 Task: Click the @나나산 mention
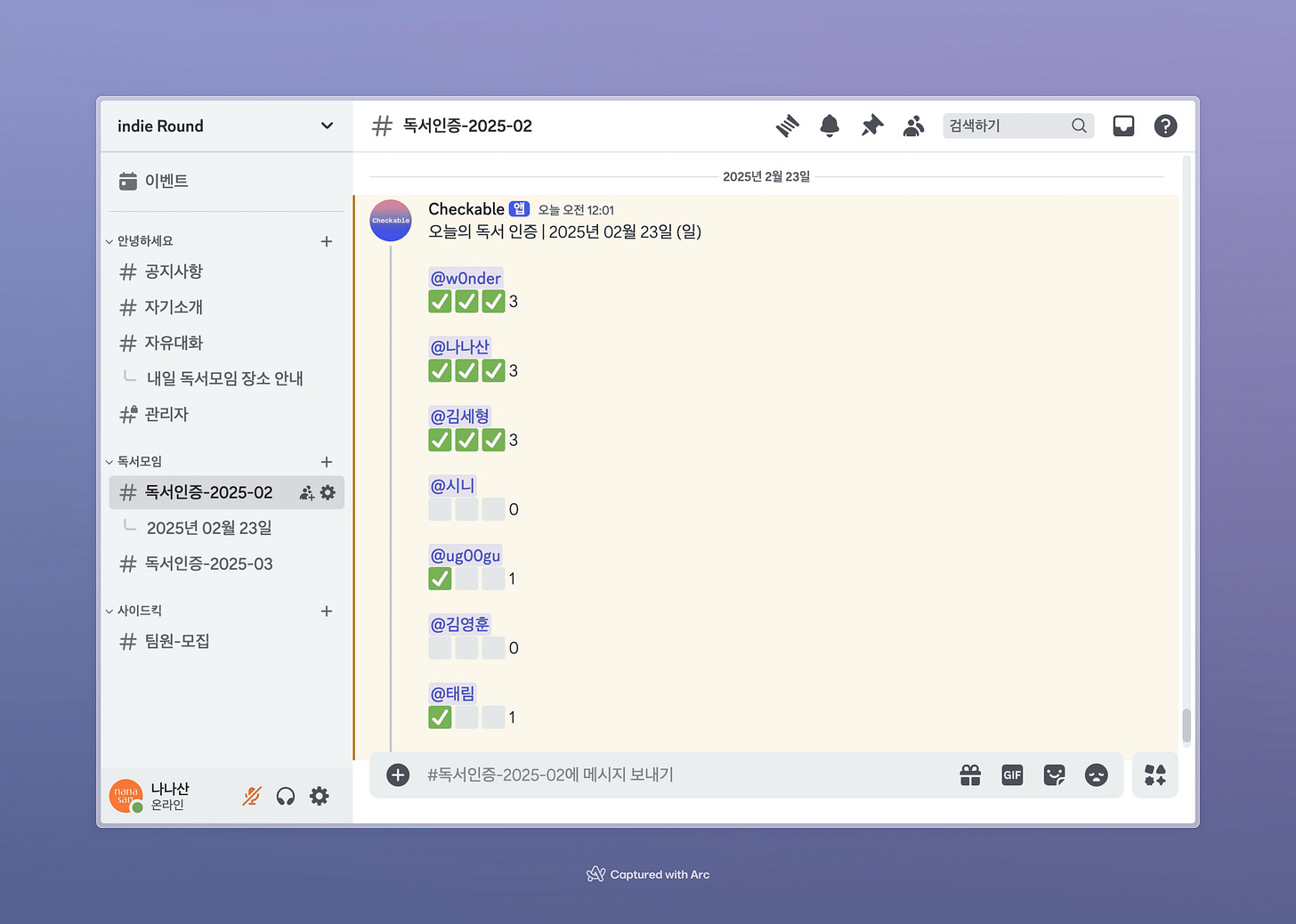pos(460,347)
